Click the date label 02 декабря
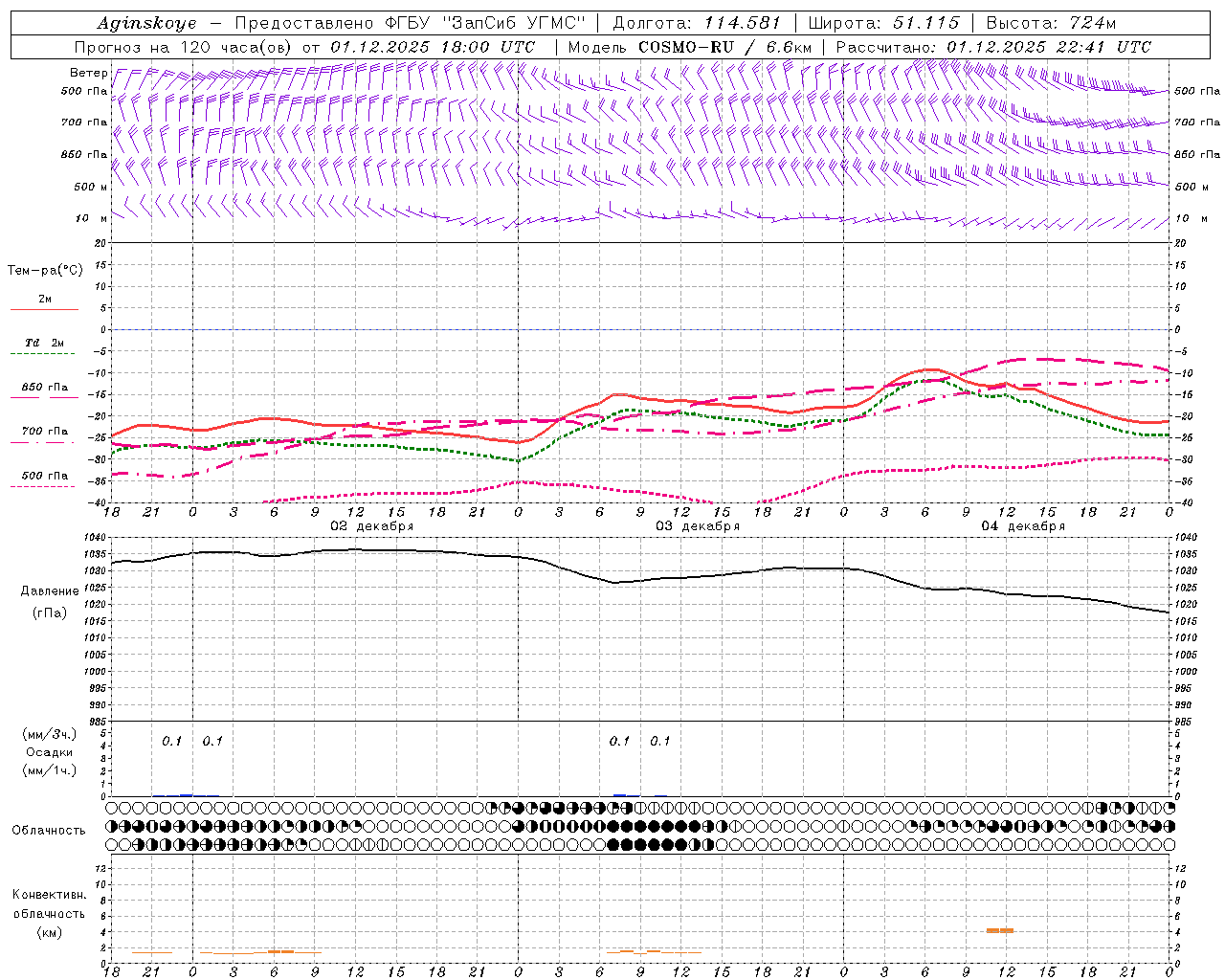The width and height of the screenshot is (1225, 980). click(371, 526)
